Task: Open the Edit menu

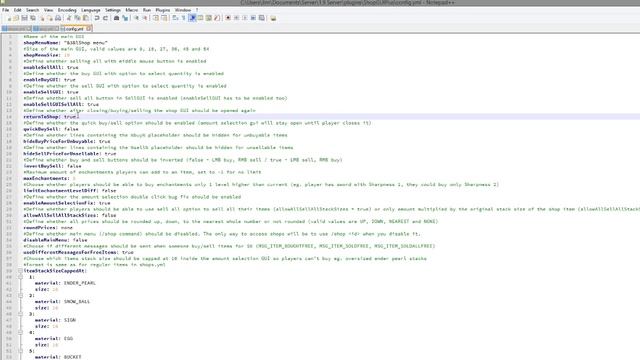Action: click(18, 10)
